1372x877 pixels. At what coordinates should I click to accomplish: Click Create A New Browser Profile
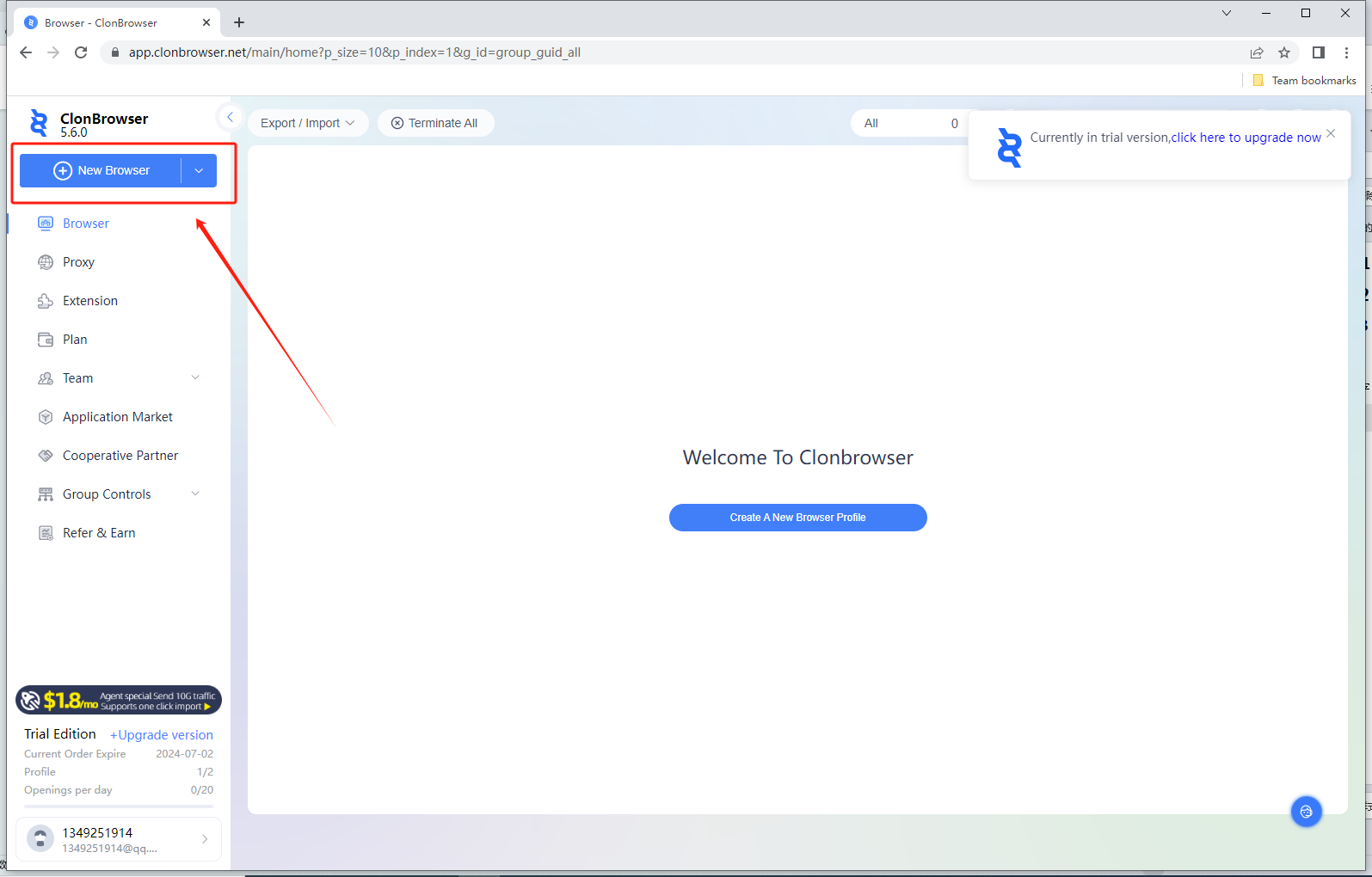click(x=798, y=518)
